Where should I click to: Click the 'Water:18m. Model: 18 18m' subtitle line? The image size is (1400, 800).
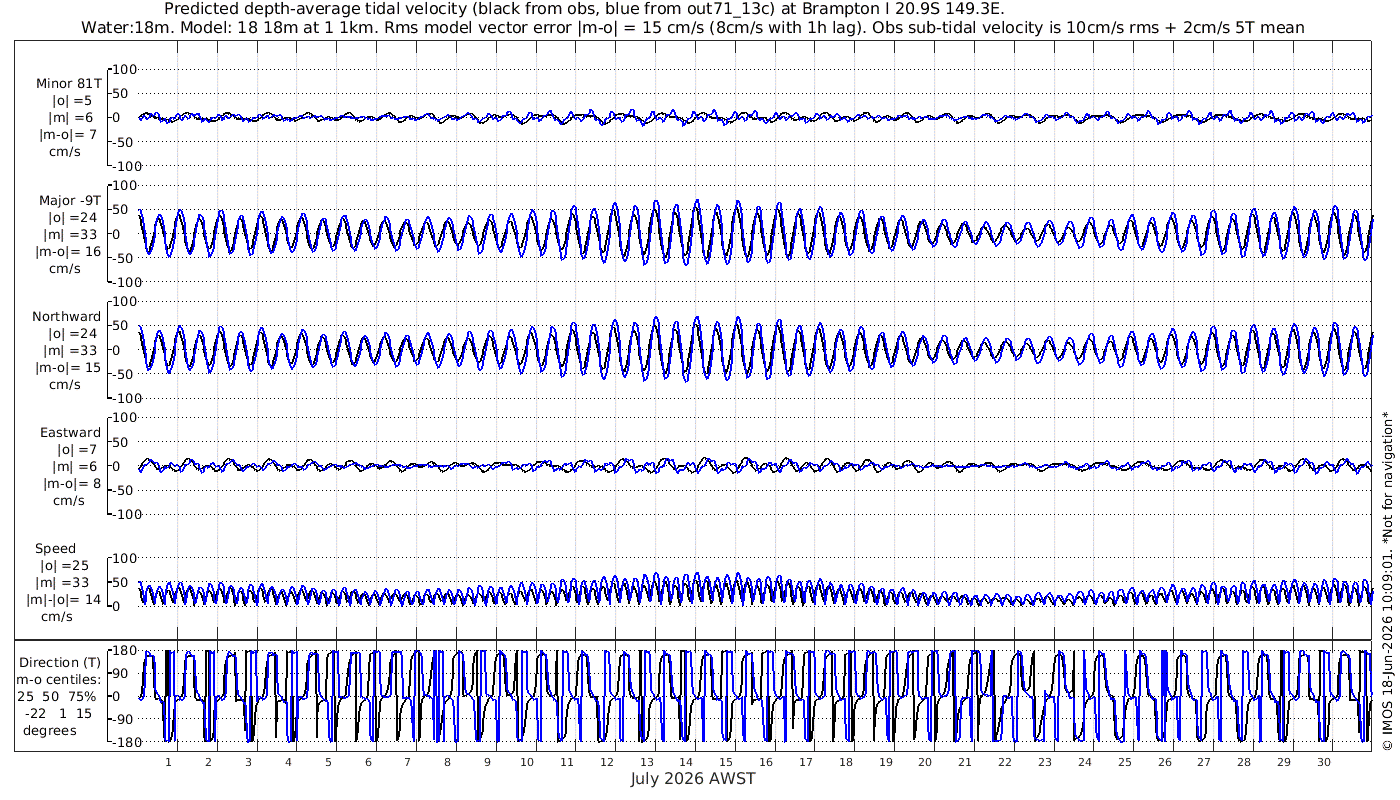click(x=693, y=28)
